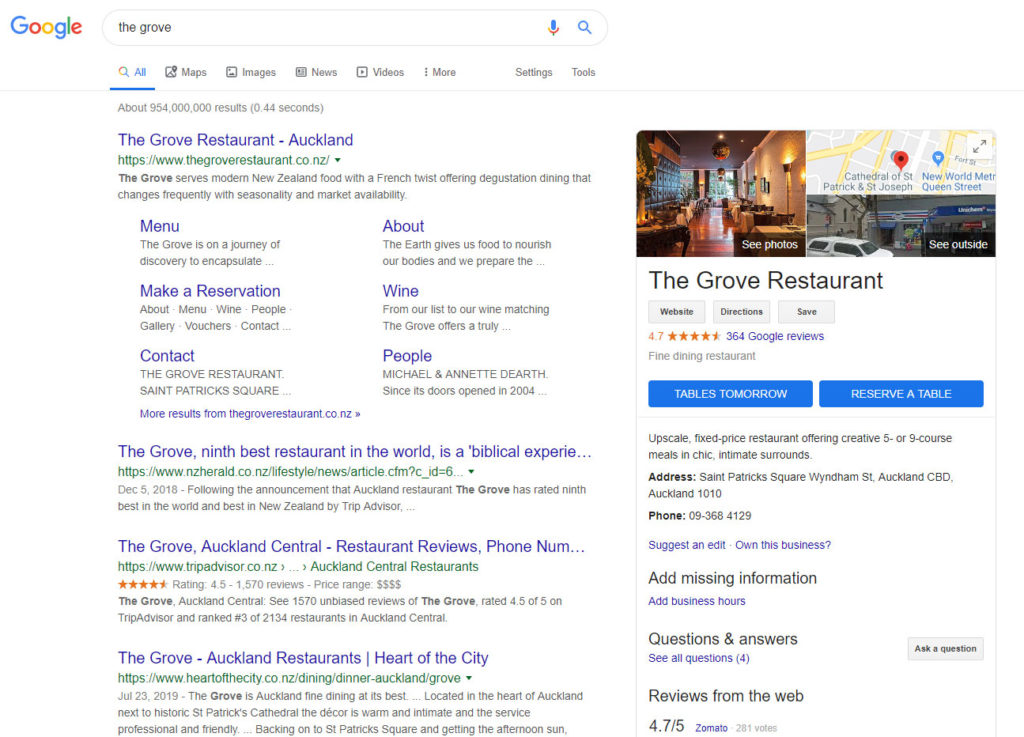The width and height of the screenshot is (1024, 737).
Task: Open the Tools option
Action: click(583, 72)
